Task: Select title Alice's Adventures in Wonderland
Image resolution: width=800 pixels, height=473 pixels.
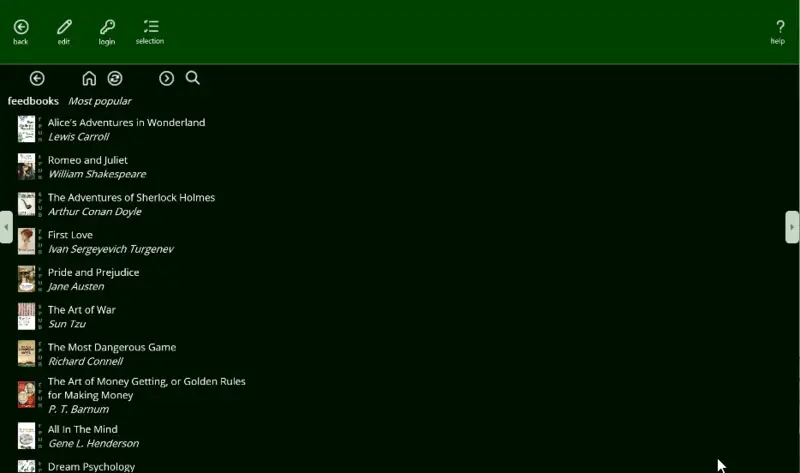Action: 127,122
